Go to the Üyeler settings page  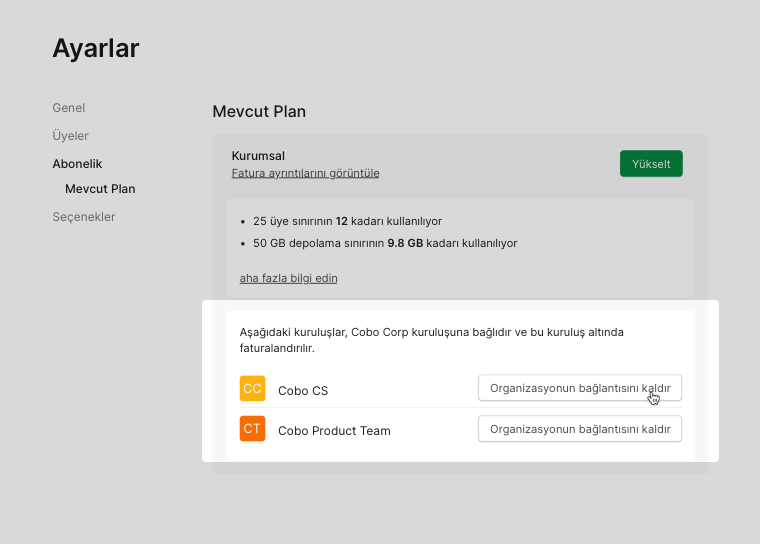pos(70,135)
